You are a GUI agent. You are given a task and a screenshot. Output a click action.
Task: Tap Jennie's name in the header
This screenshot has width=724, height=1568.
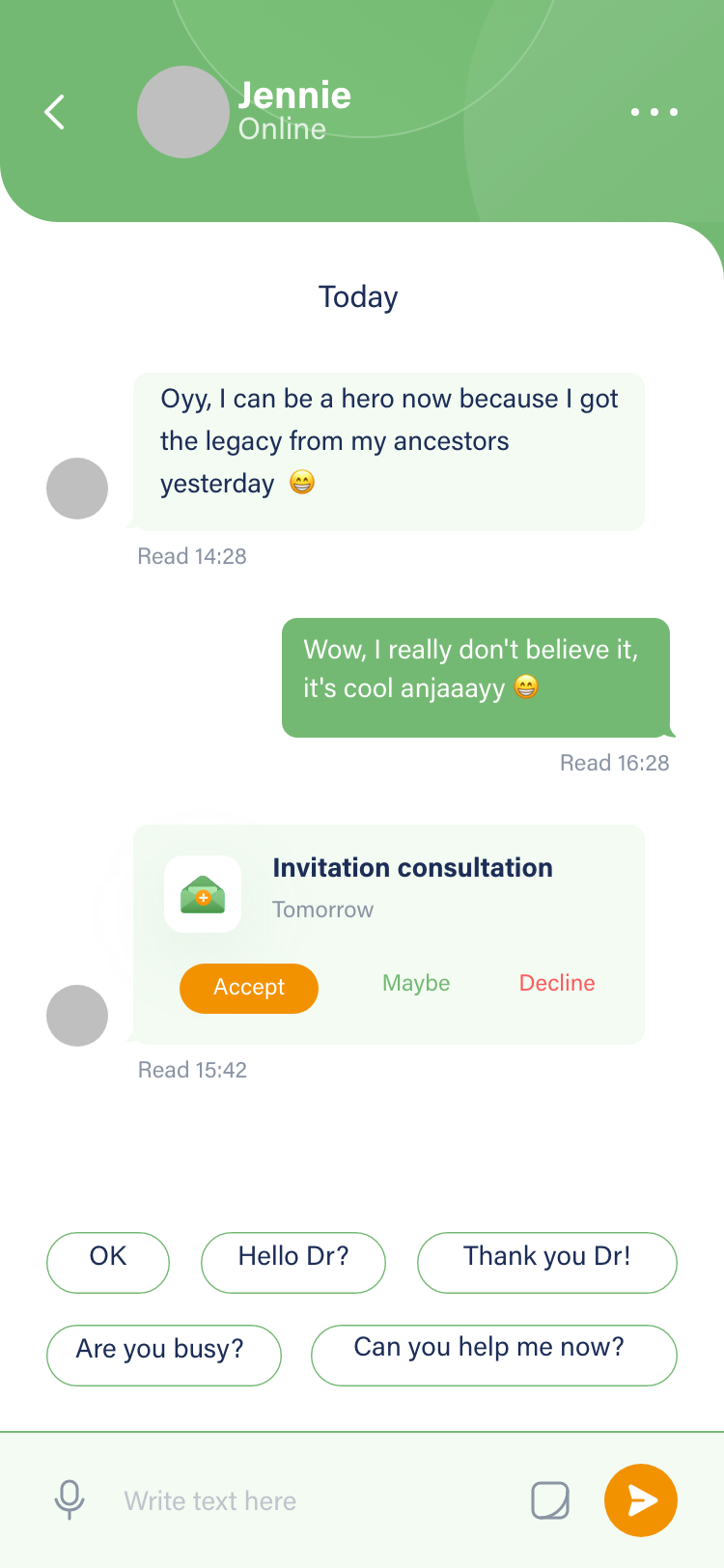[294, 96]
